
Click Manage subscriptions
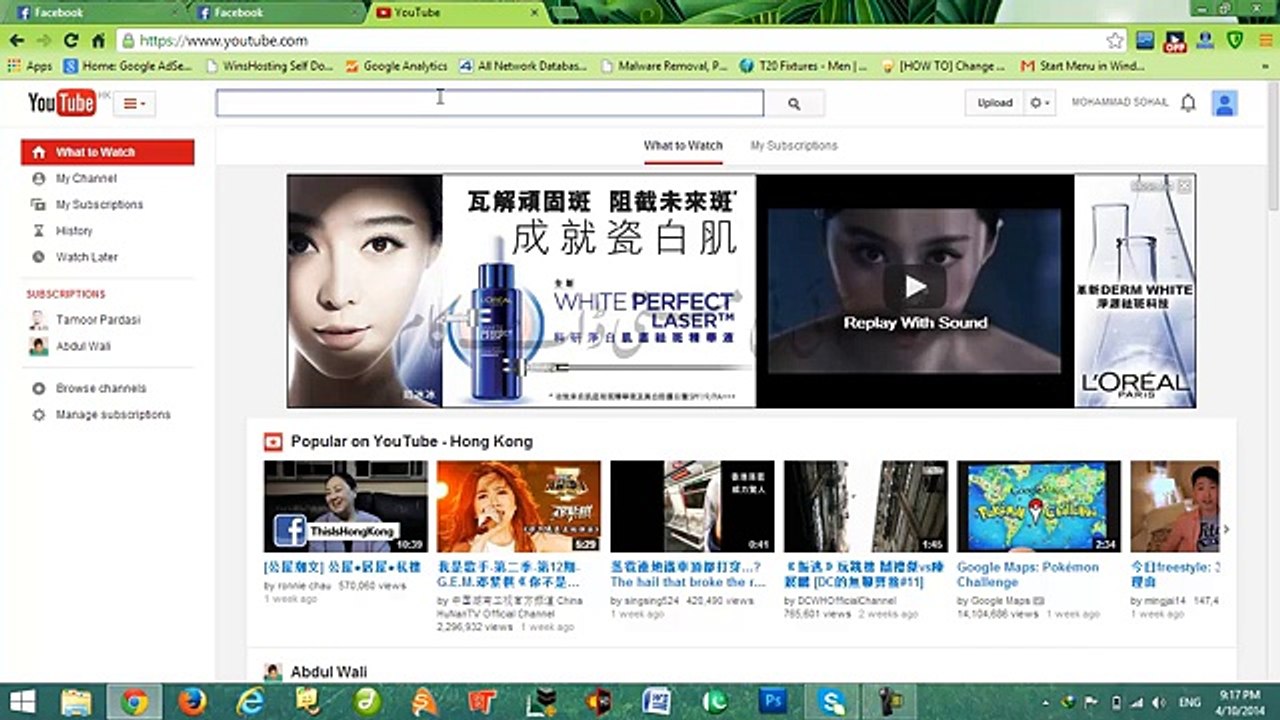point(112,414)
